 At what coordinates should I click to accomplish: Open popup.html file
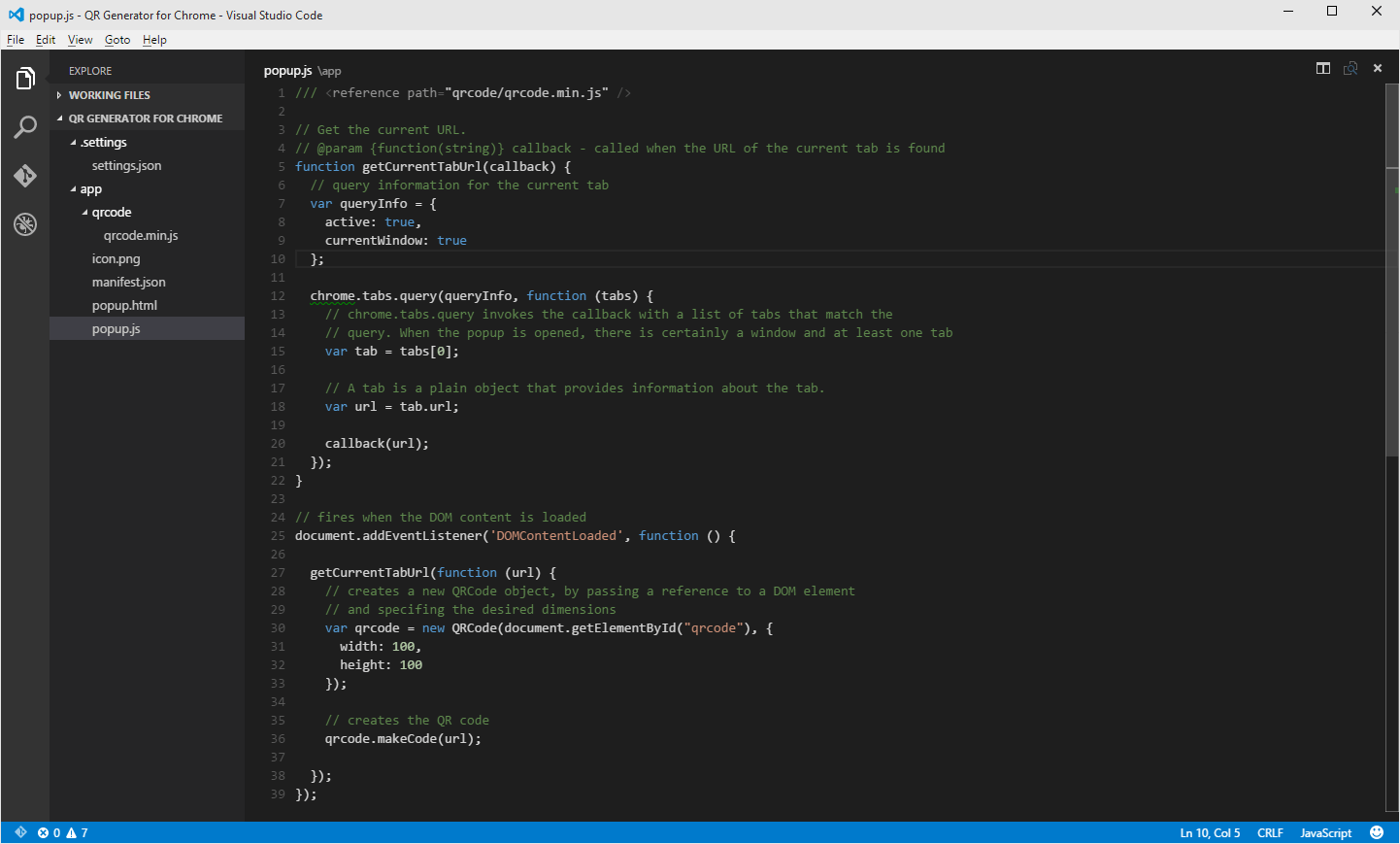[x=147, y=305]
